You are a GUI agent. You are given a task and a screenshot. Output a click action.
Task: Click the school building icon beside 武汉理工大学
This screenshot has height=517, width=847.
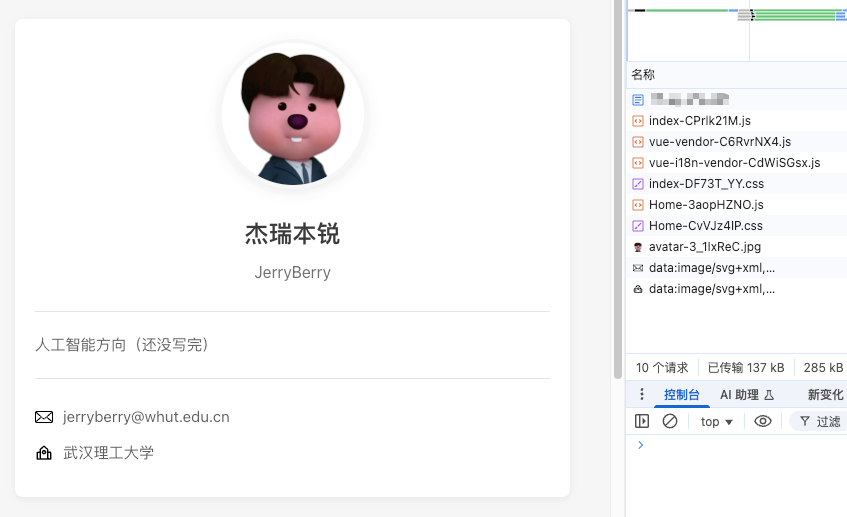[x=44, y=453]
